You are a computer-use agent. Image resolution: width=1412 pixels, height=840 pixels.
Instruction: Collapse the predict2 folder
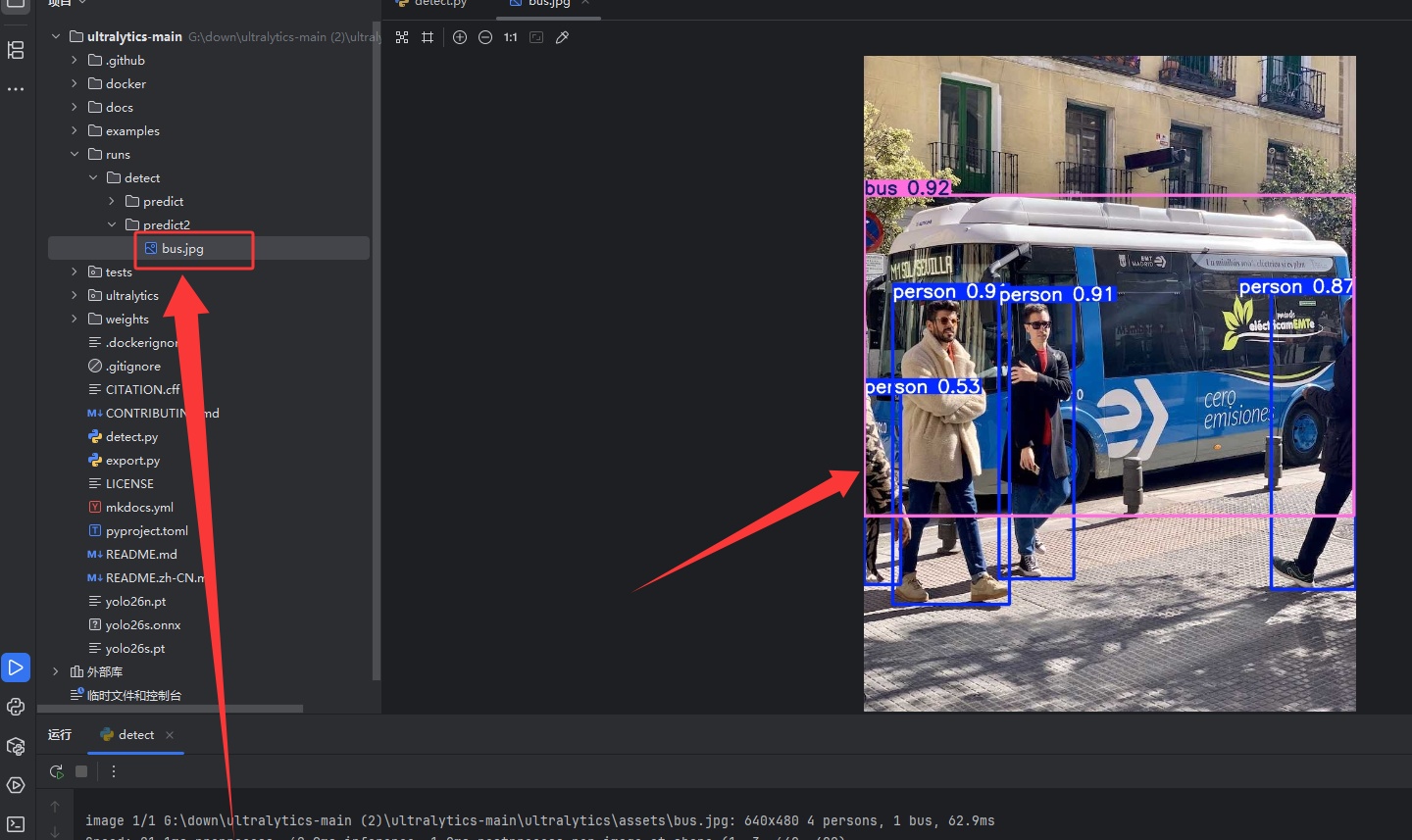coord(112,224)
